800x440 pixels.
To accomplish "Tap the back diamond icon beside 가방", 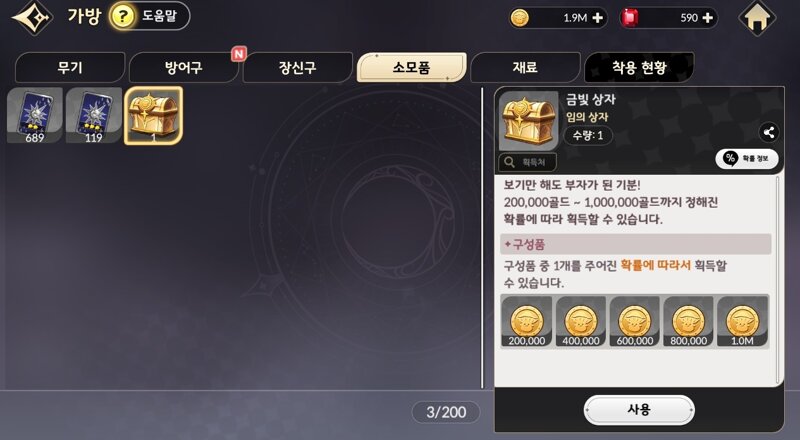I will pyautogui.click(x=33, y=17).
